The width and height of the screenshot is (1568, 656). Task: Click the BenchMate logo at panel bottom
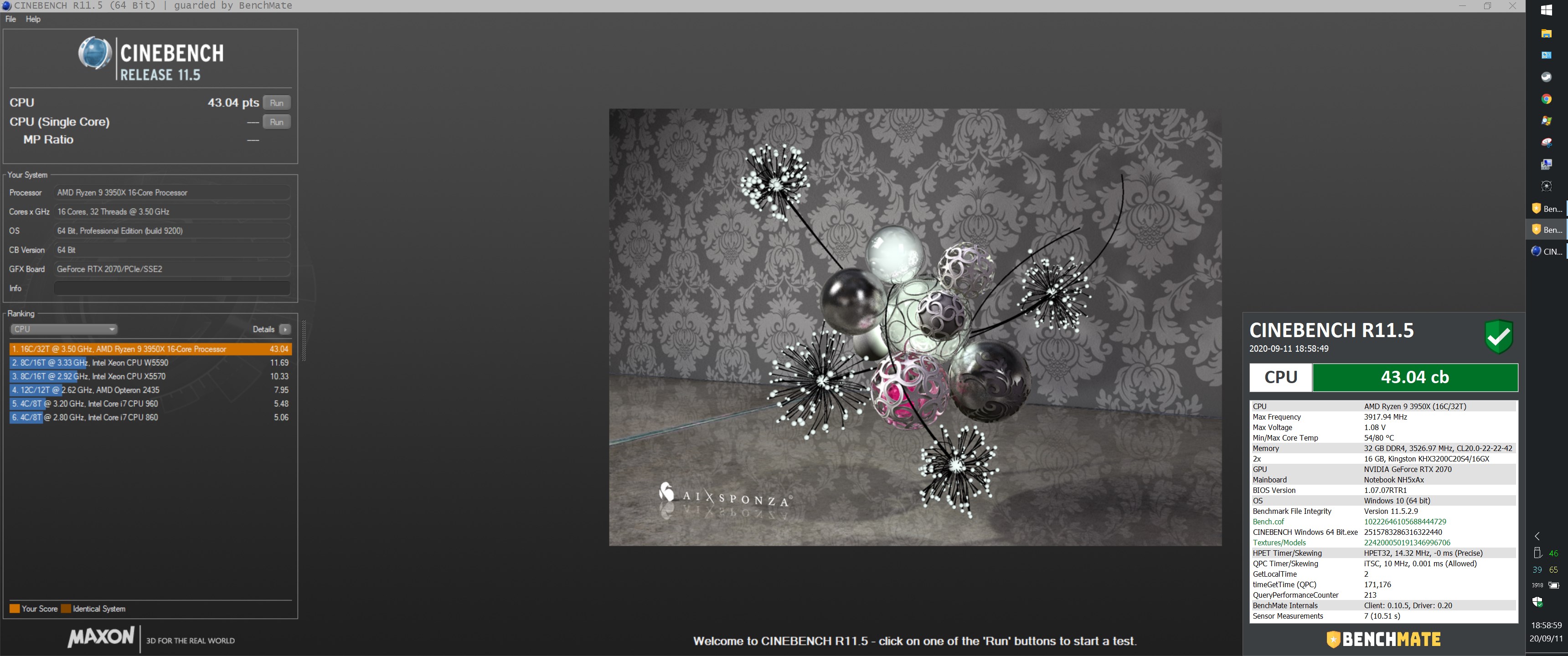click(1383, 639)
